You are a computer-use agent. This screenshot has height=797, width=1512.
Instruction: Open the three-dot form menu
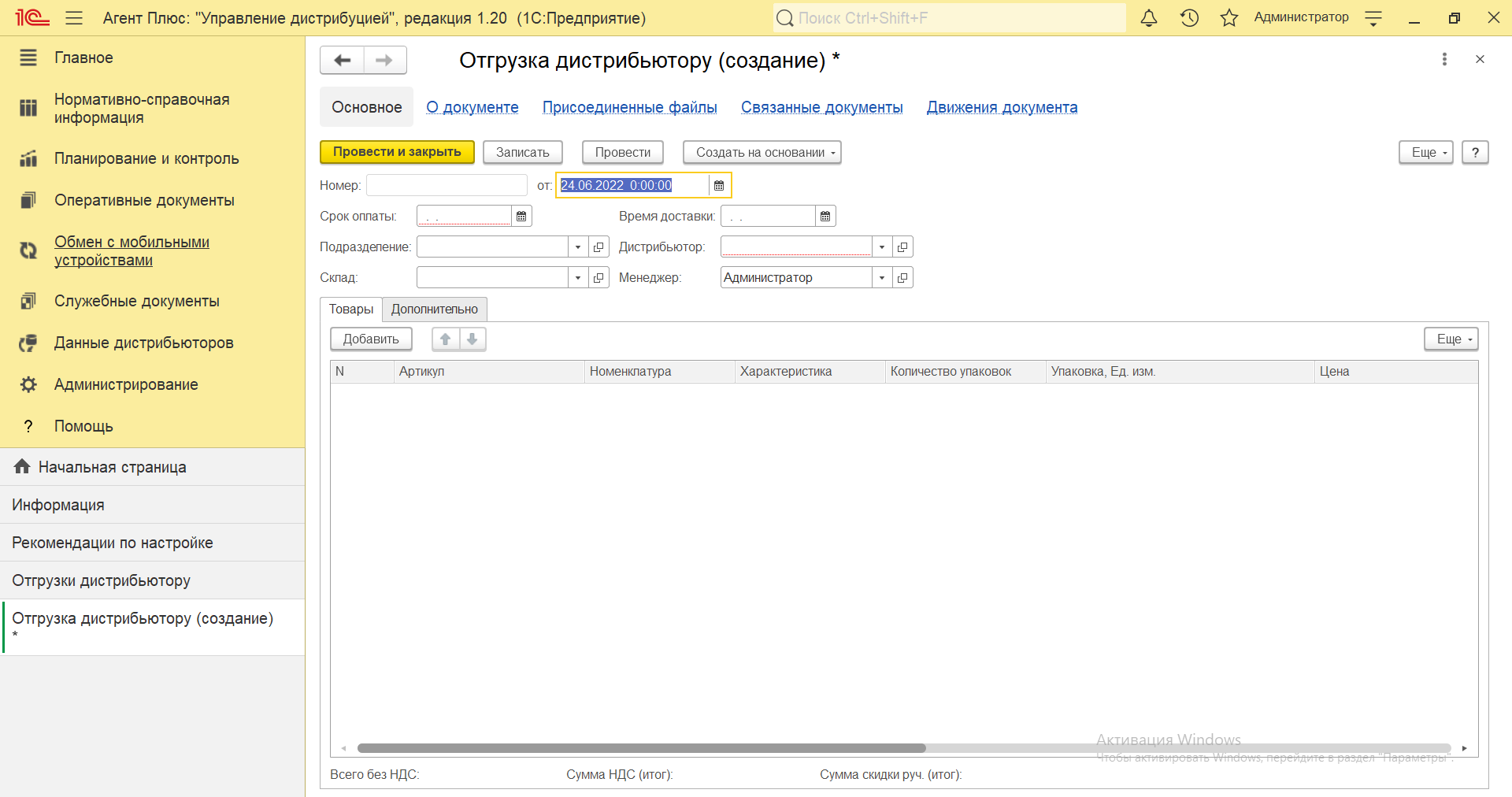tap(1444, 59)
